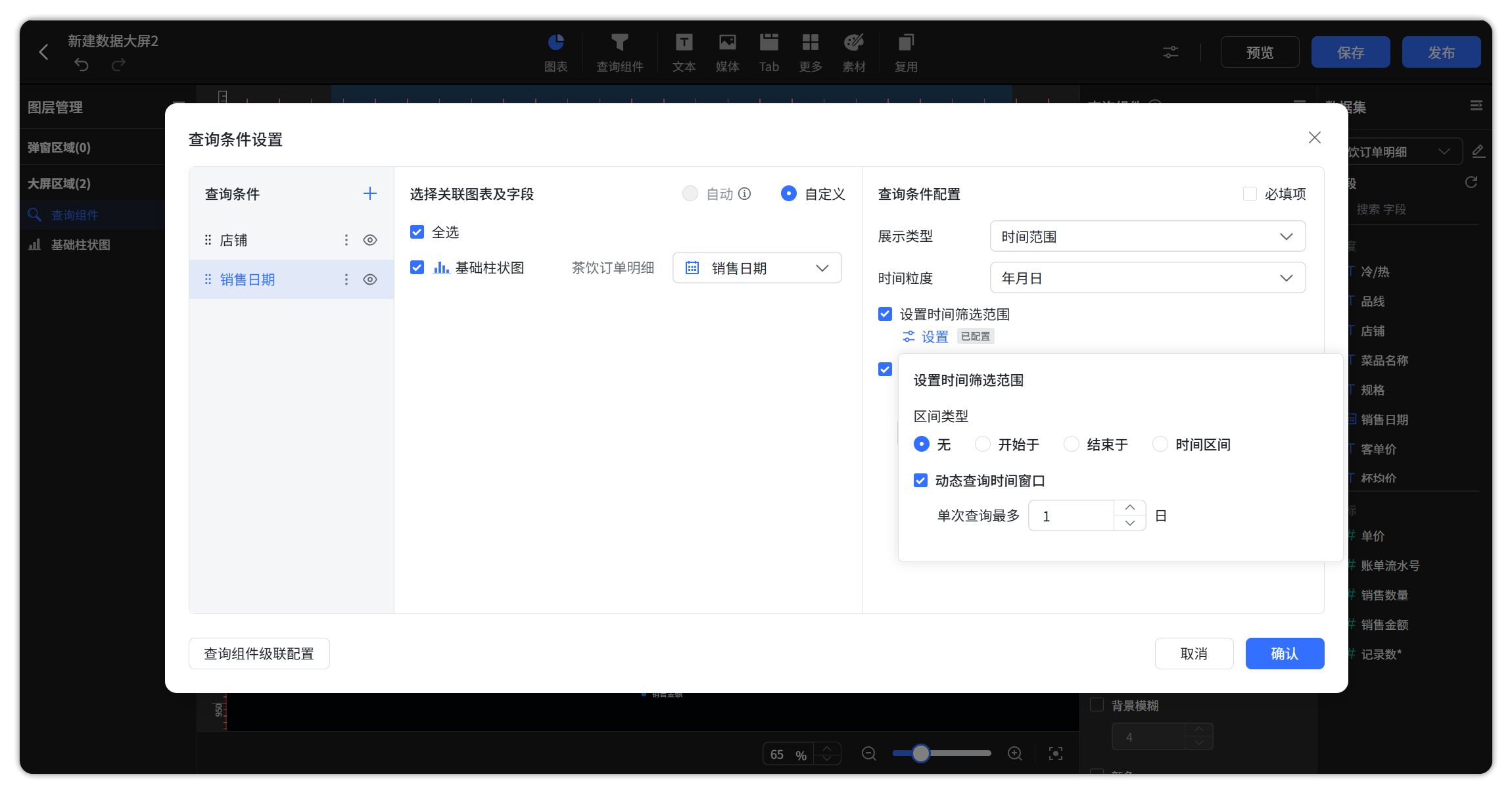Toggle visibility of 店铺 condition

point(370,240)
